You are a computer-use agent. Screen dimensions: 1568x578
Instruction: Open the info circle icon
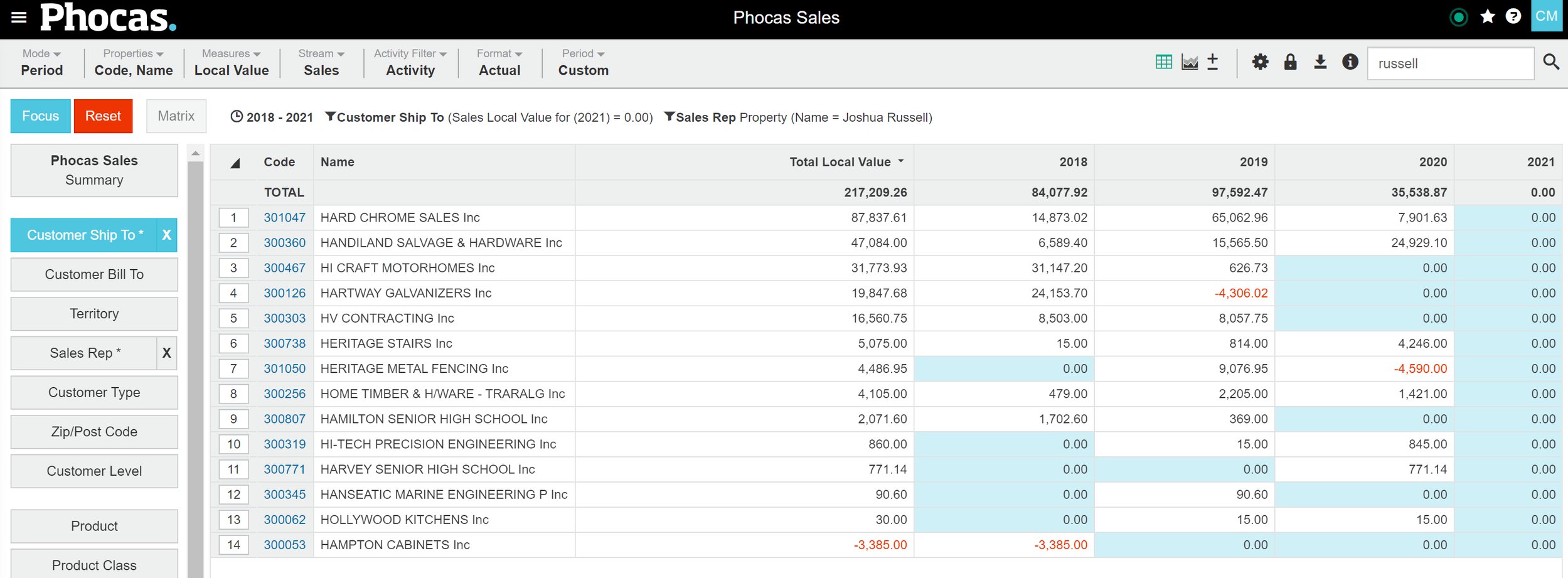pos(1350,62)
